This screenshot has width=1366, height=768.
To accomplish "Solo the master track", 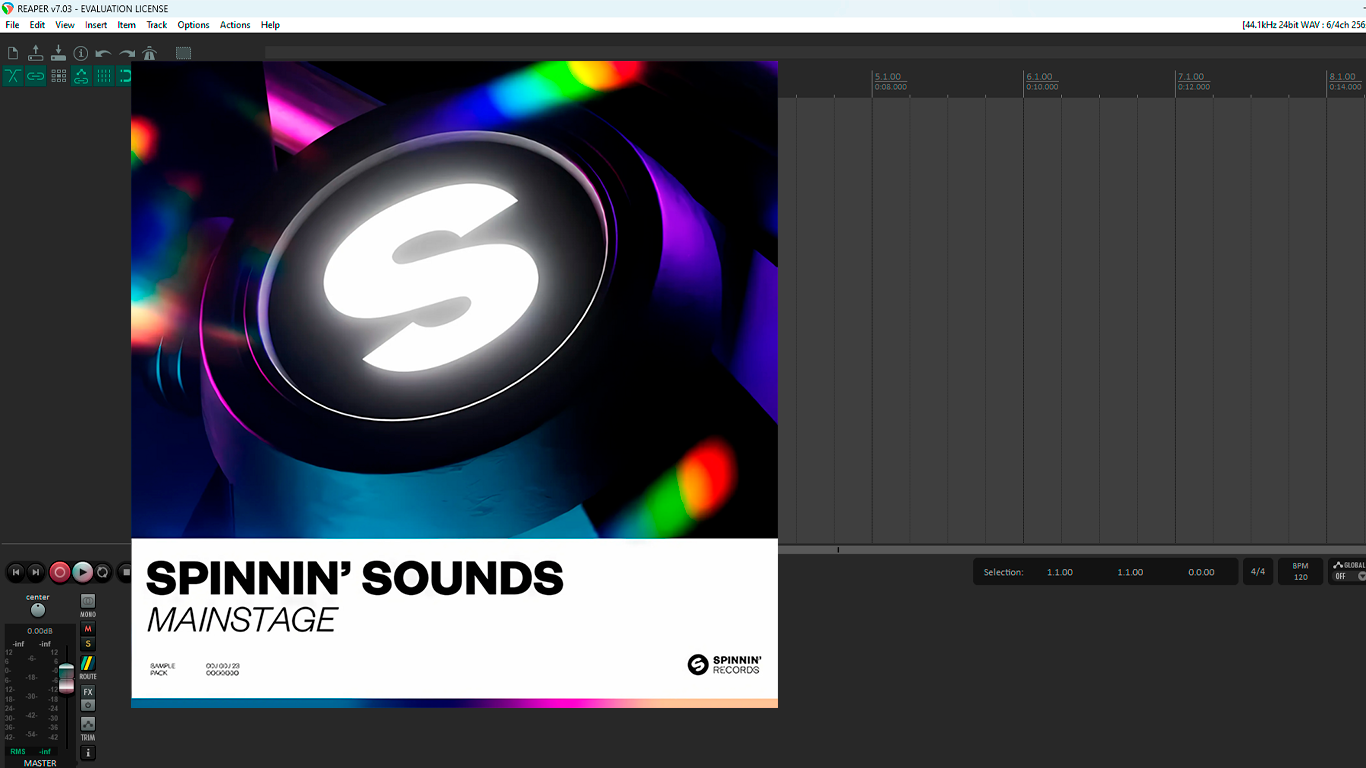I will point(88,644).
